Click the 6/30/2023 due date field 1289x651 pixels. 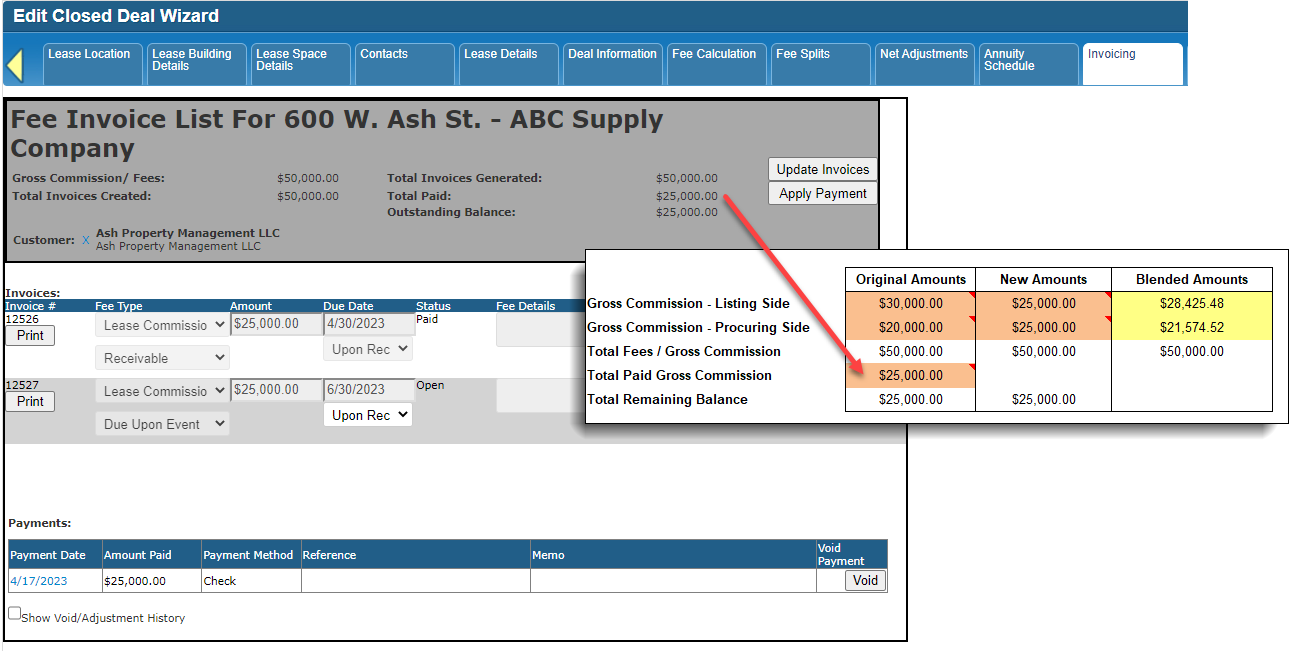(368, 390)
